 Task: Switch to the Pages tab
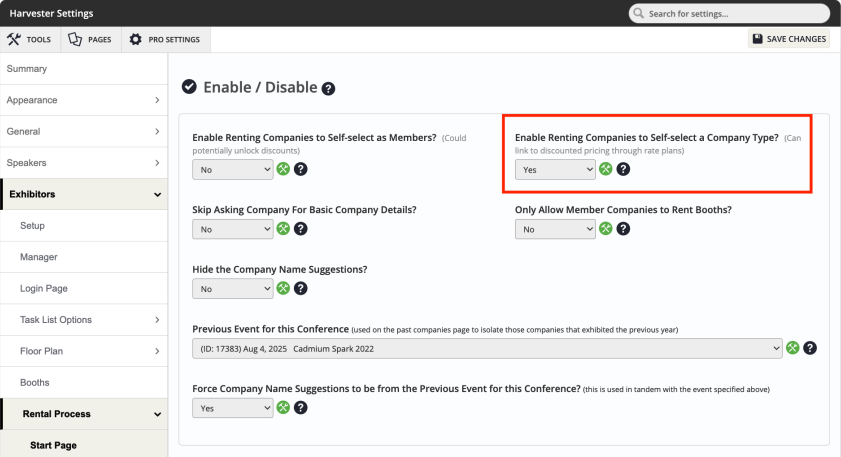coord(91,40)
